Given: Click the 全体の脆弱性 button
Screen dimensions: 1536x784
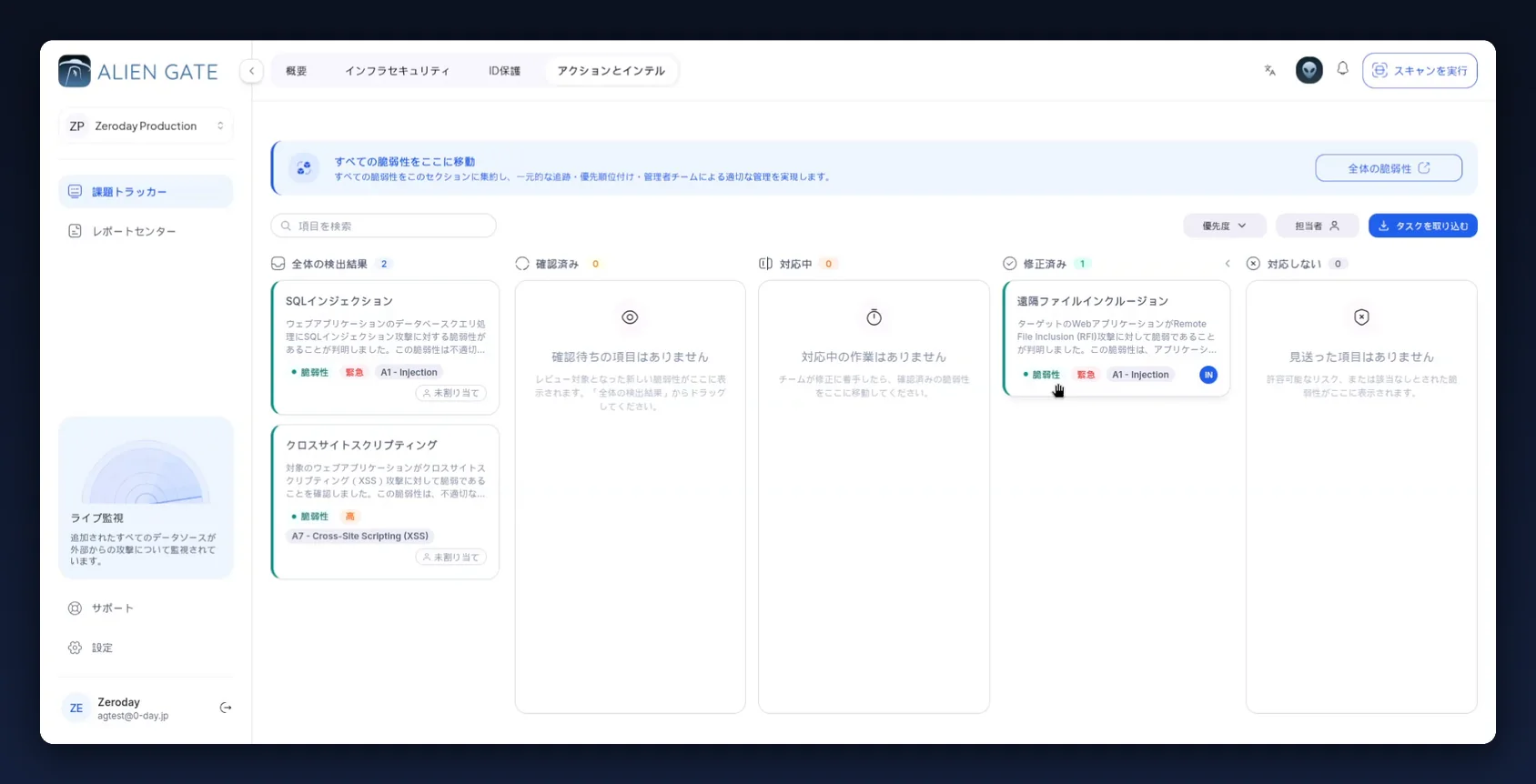Looking at the screenshot, I should pos(1389,168).
